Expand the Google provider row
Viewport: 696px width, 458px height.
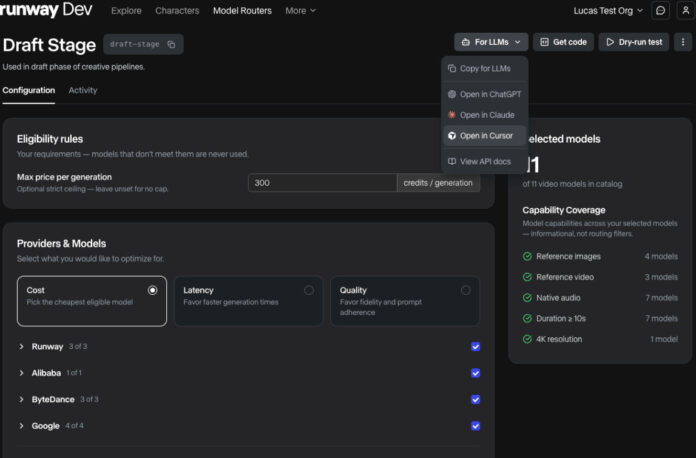pyautogui.click(x=21, y=426)
